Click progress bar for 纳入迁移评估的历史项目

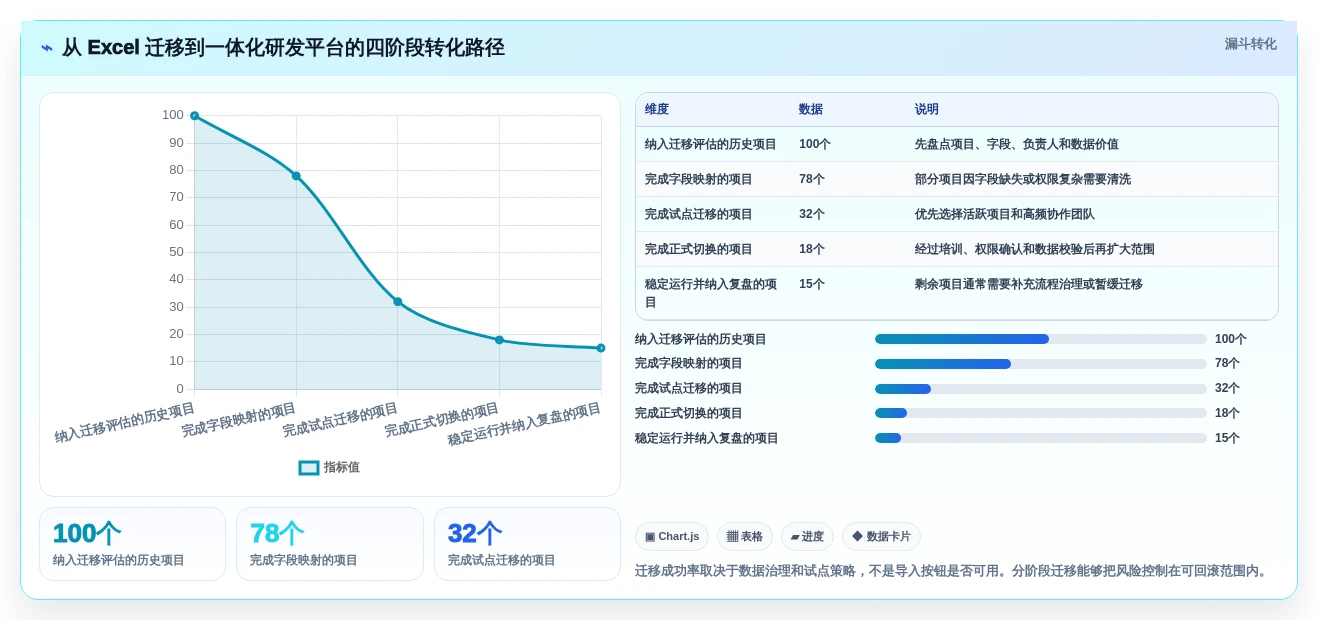pos(1041,339)
